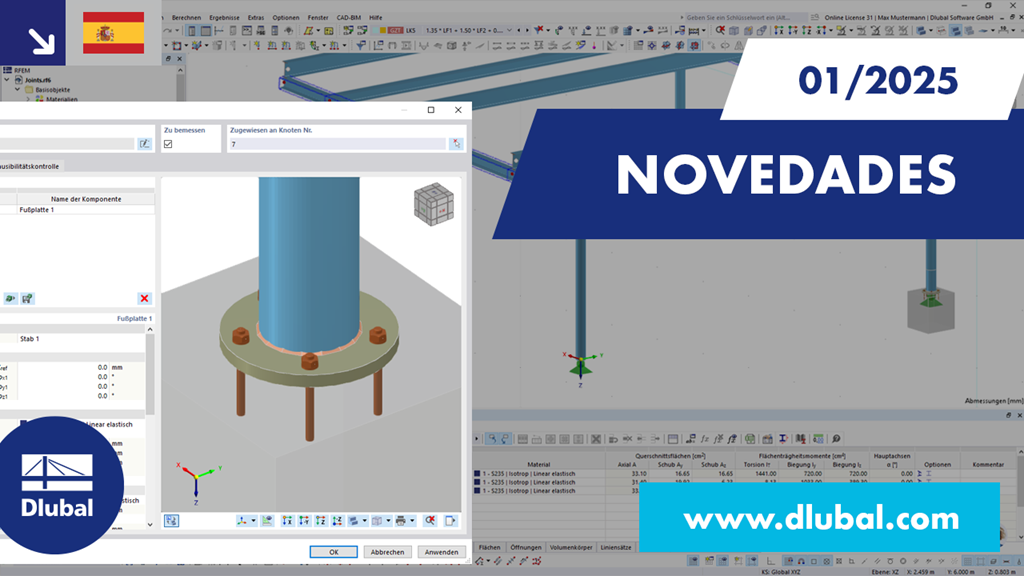Click the edit name icon left of Zu bemessen
This screenshot has height=576, width=1024.
click(144, 144)
